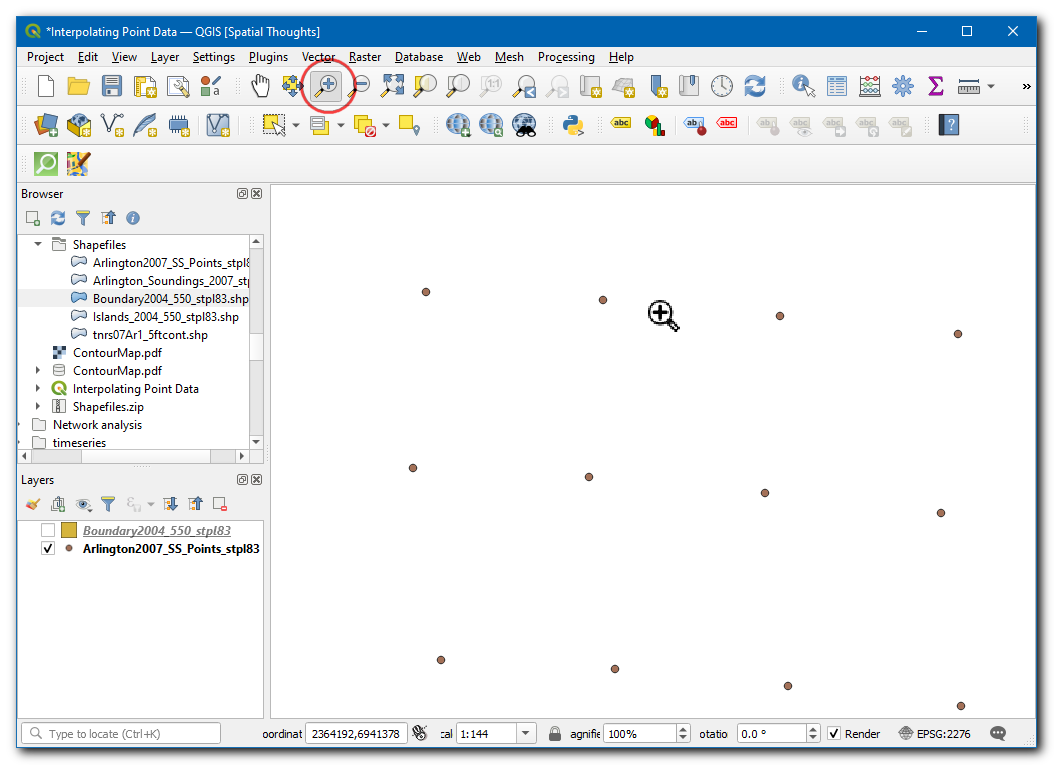Open the Project menu

[45, 57]
